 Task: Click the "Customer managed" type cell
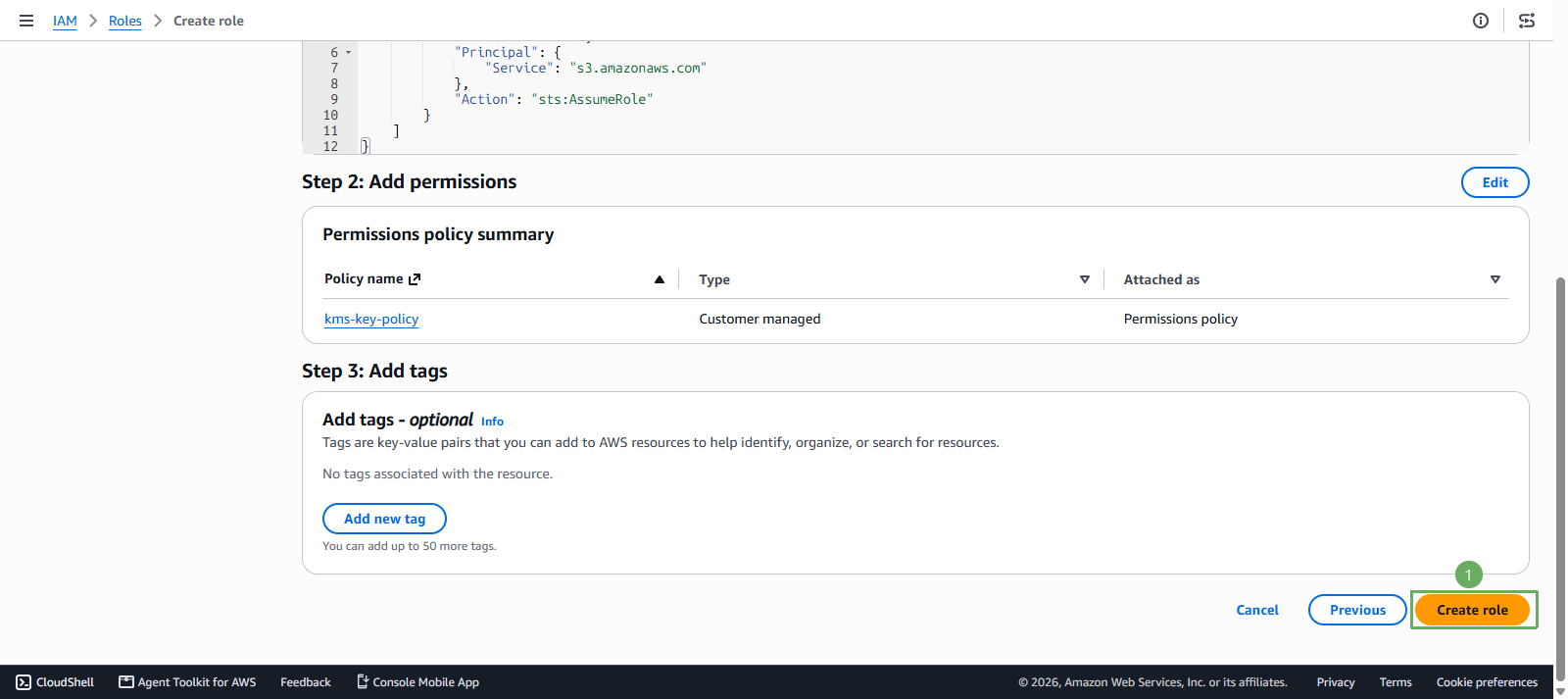[x=759, y=319]
